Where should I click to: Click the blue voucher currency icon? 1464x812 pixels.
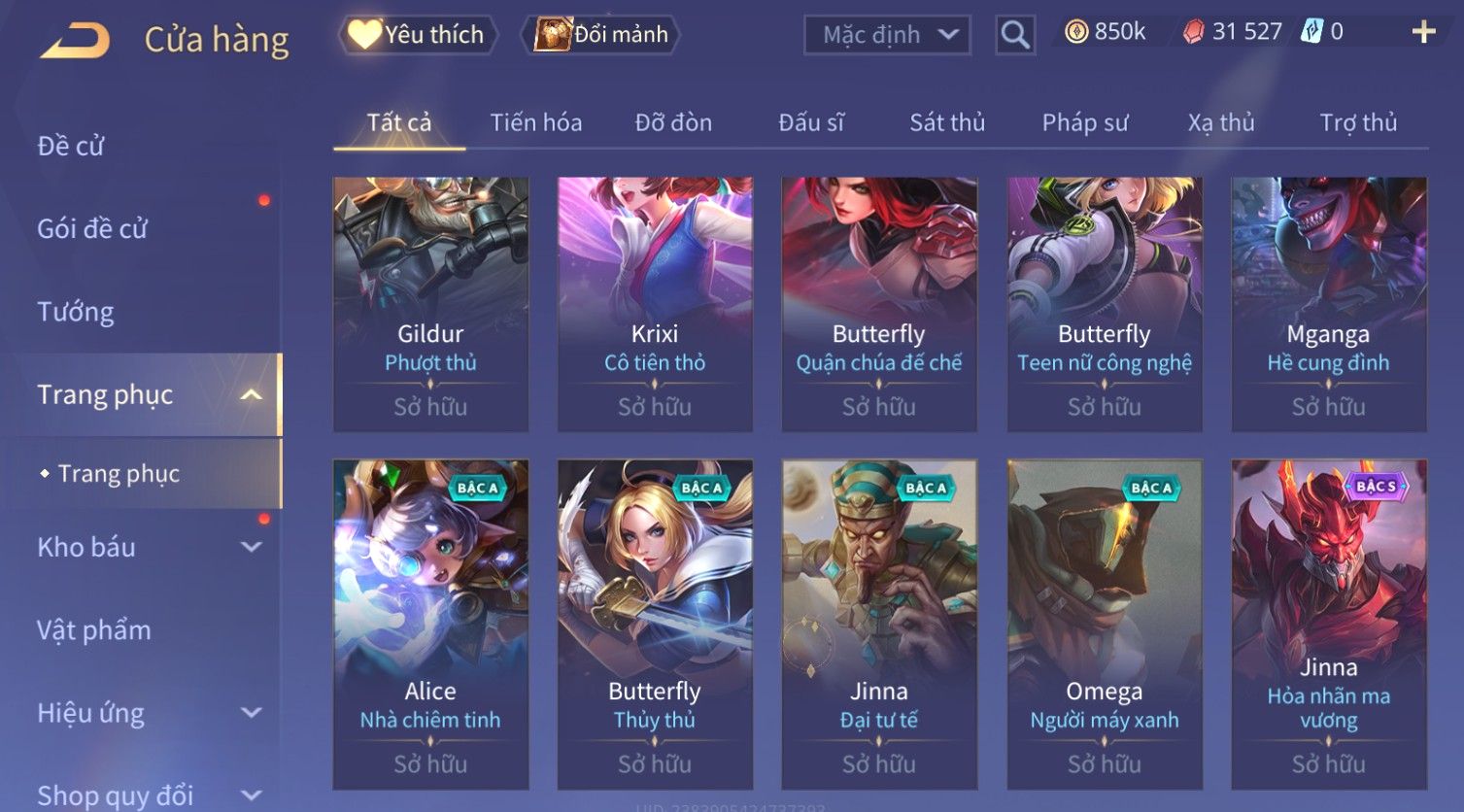(1311, 32)
